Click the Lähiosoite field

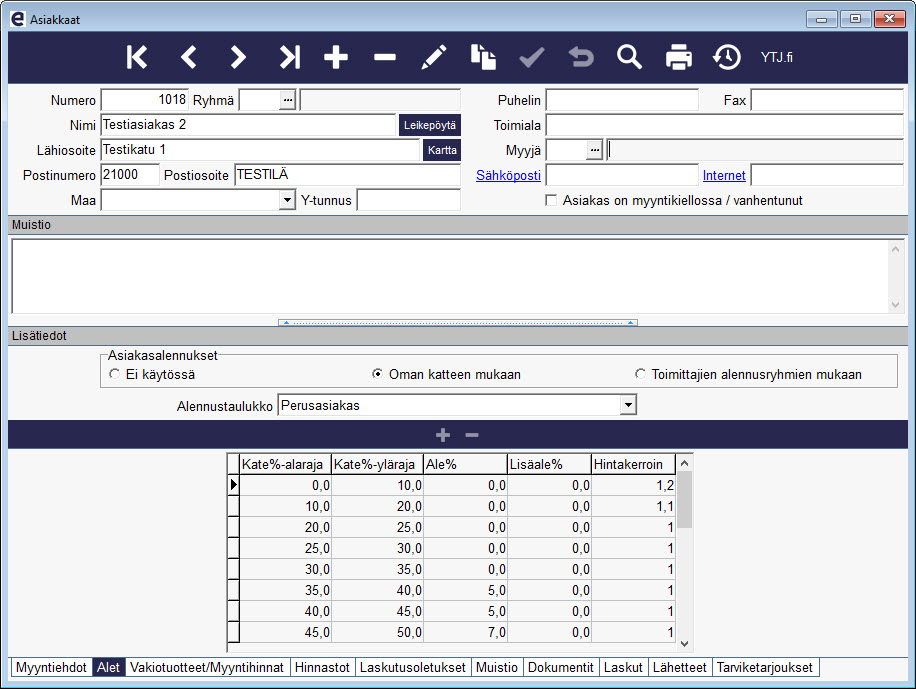coord(261,150)
